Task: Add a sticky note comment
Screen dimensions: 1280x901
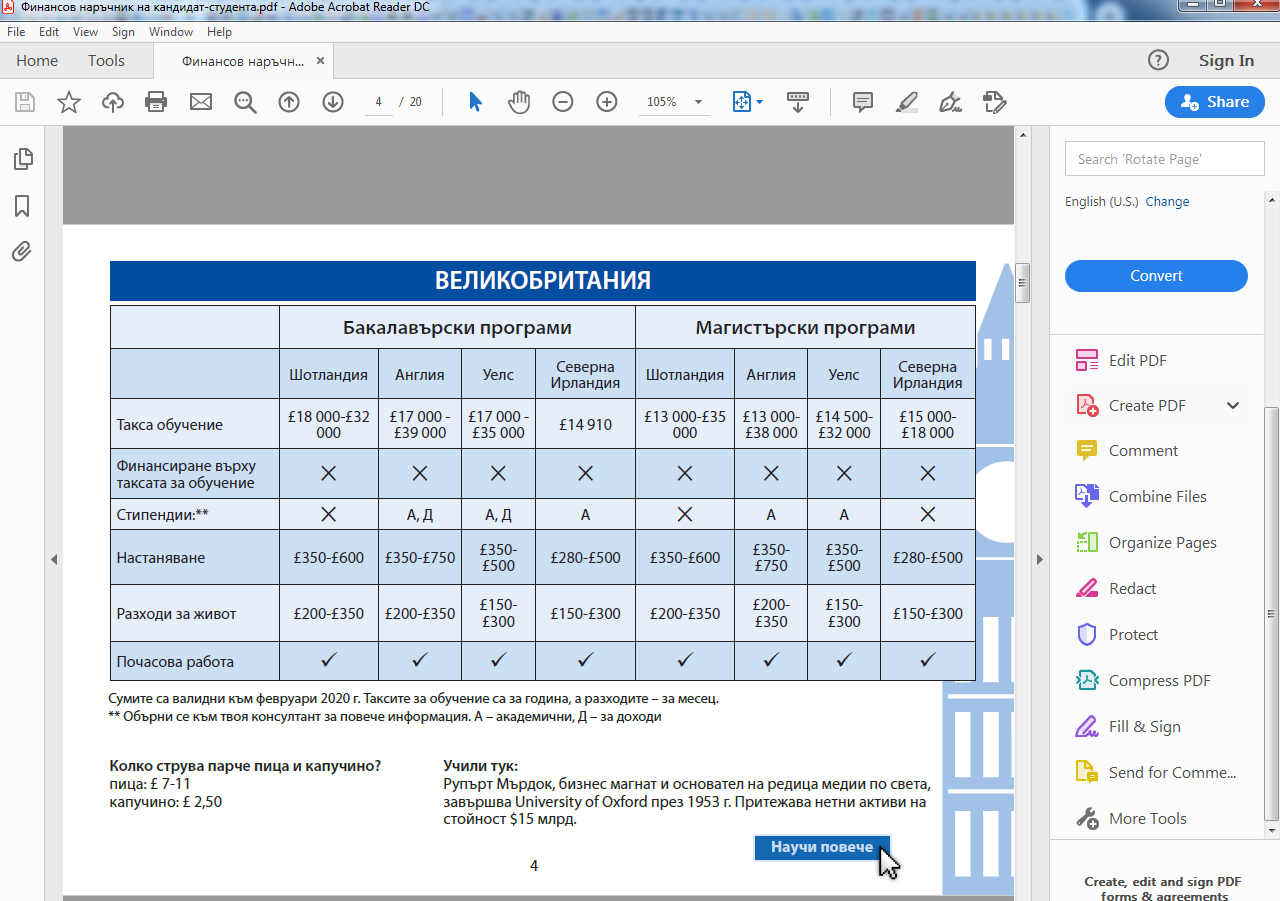Action: click(x=862, y=102)
